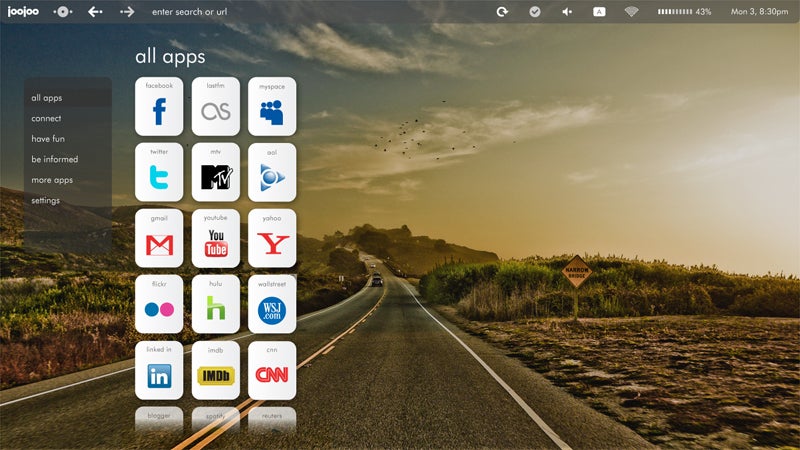Focus the 'enter search or url' field
Image resolution: width=800 pixels, height=450 pixels.
(x=189, y=11)
